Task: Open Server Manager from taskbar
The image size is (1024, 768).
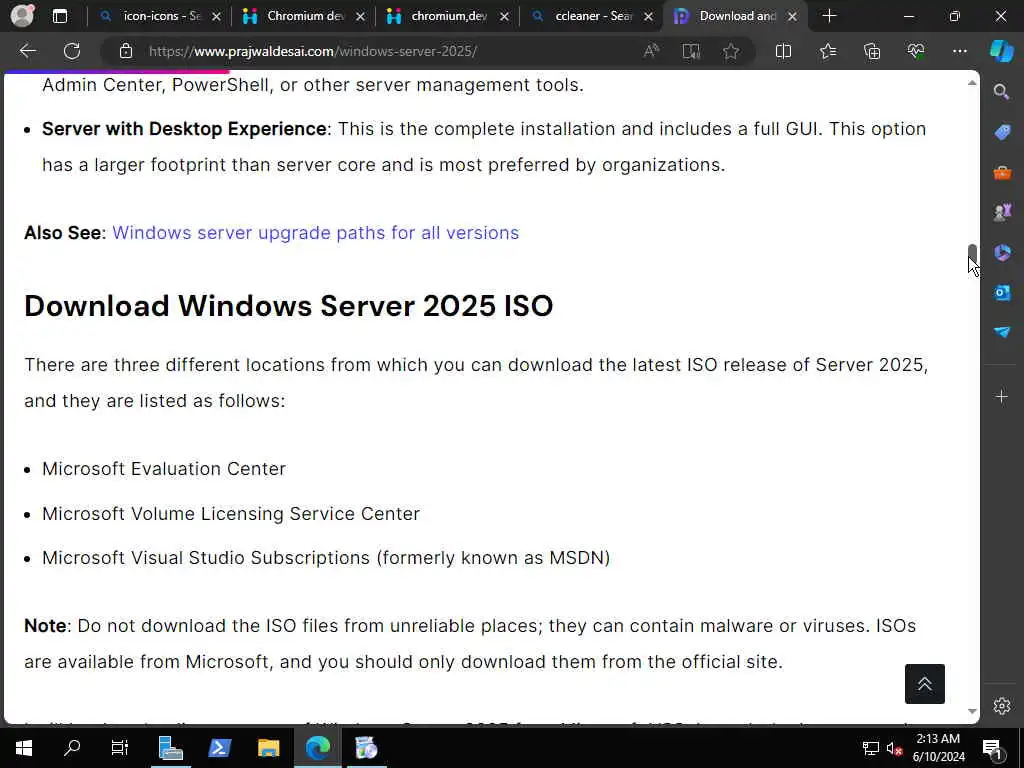Action: coord(170,748)
